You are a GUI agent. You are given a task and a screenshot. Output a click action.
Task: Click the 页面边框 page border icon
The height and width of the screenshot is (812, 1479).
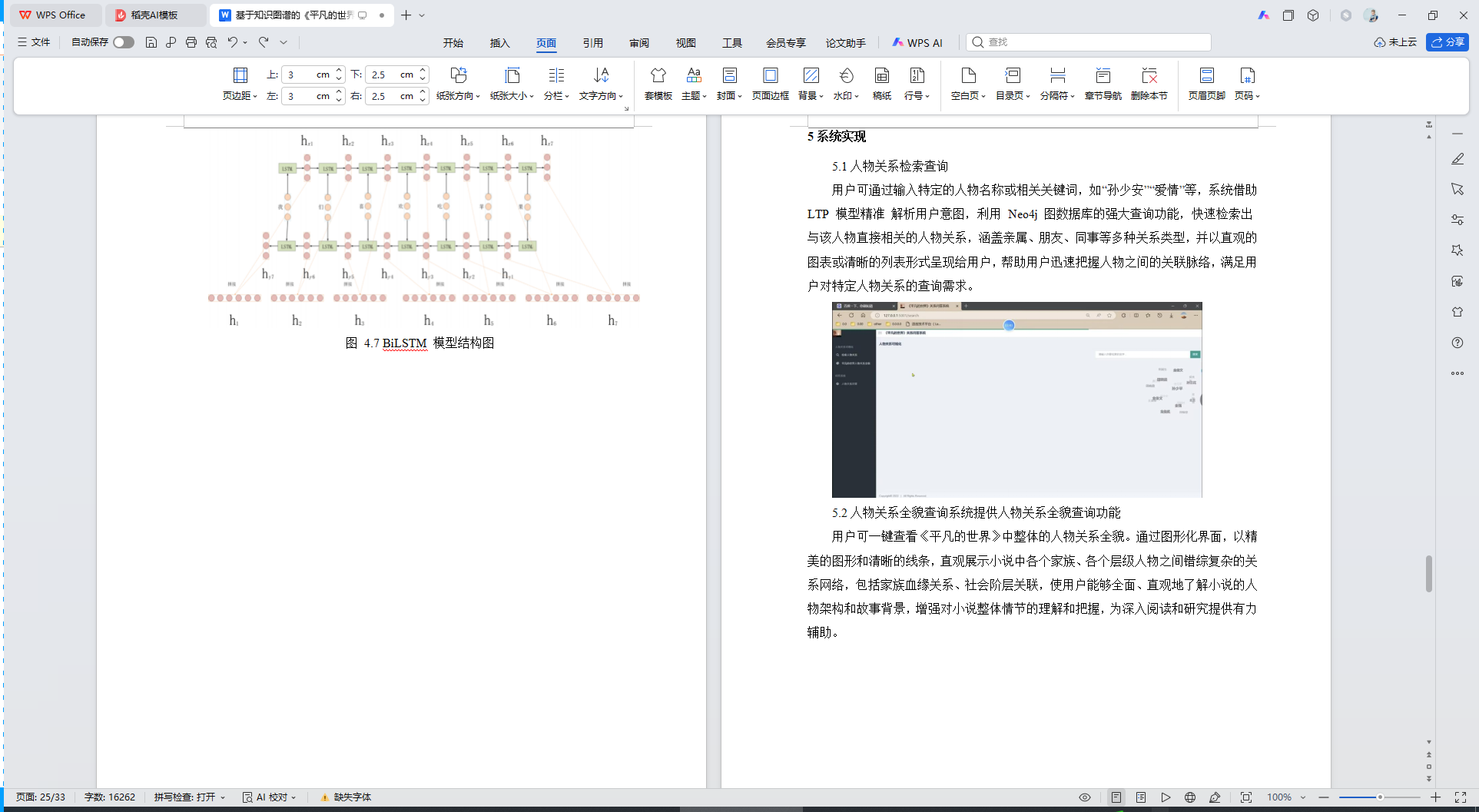771,84
